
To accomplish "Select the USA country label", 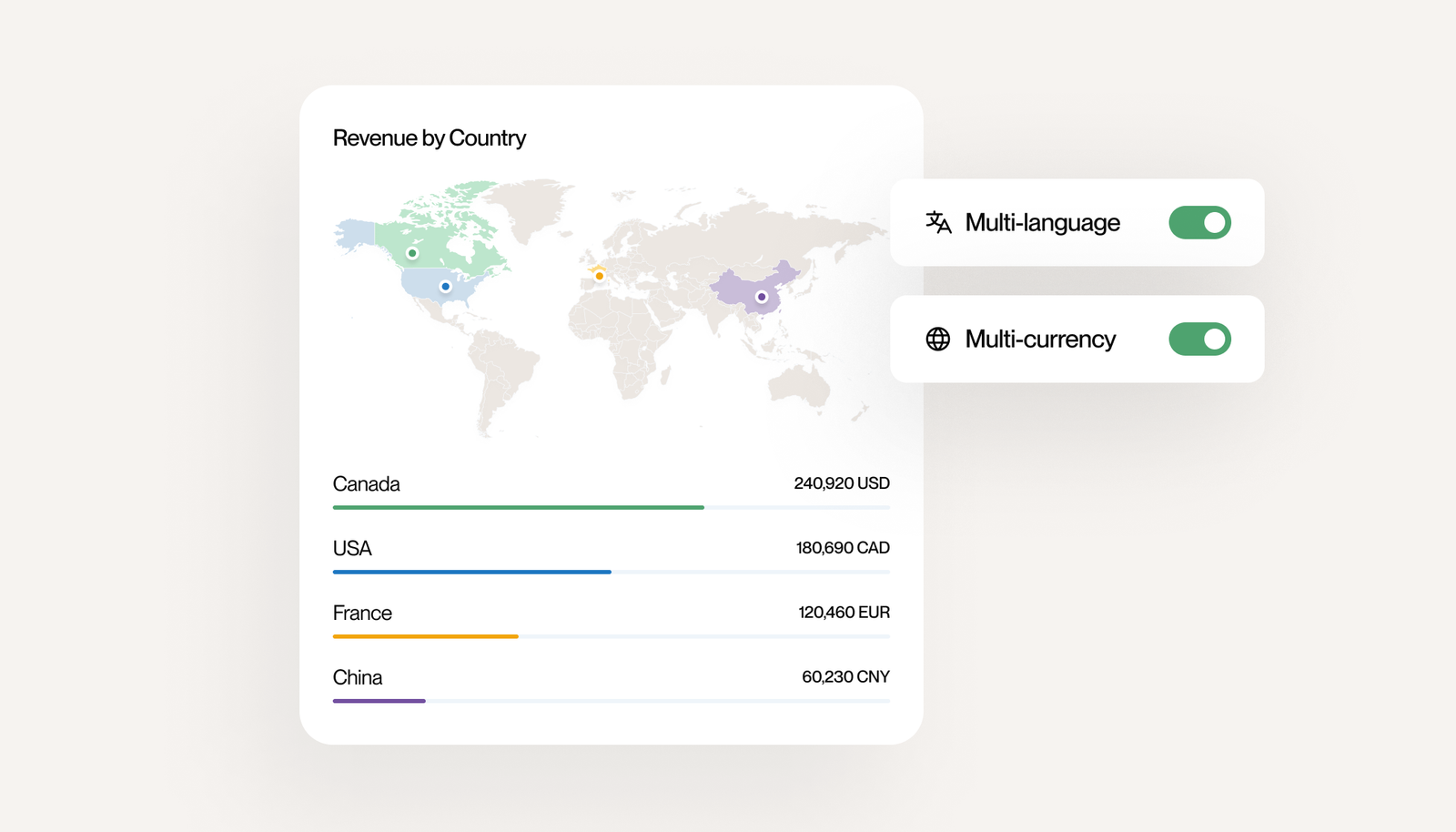I will (352, 549).
